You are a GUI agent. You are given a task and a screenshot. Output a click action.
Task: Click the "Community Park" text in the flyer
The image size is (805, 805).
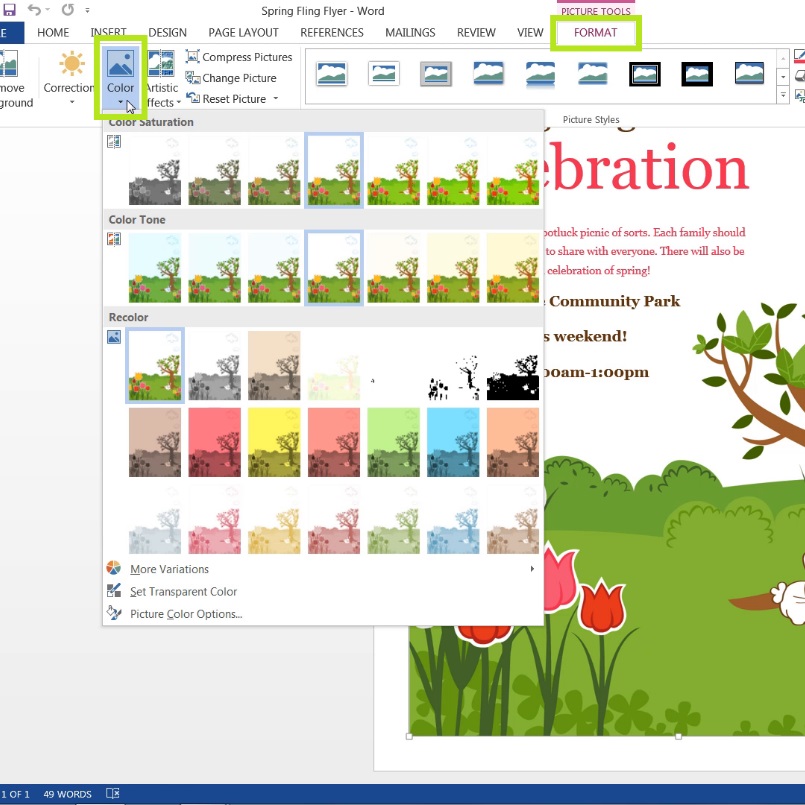615,301
